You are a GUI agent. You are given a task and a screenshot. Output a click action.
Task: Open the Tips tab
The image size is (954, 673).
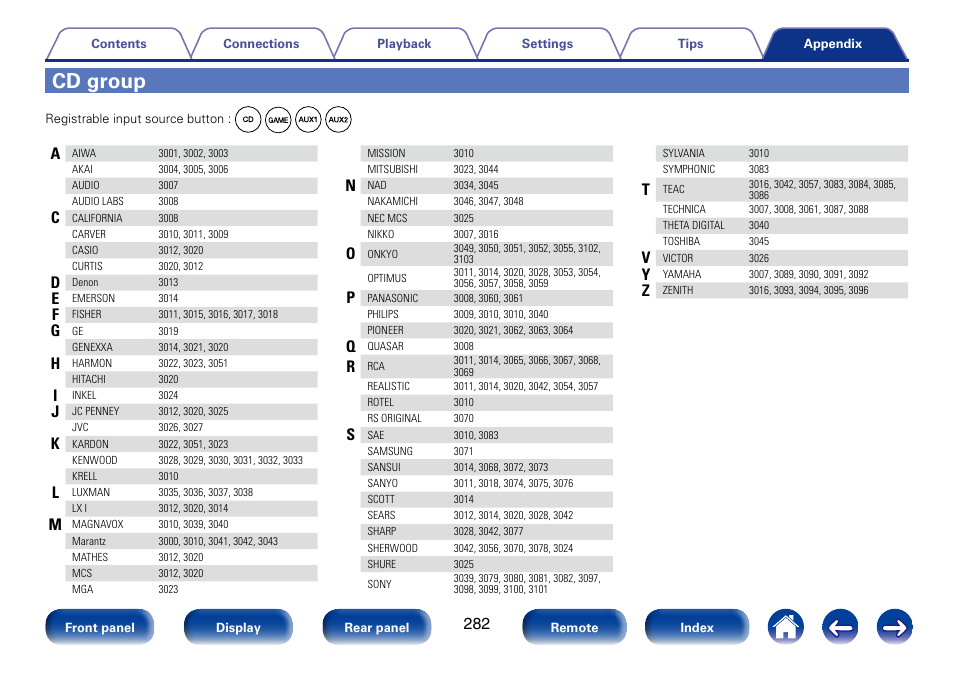pos(690,44)
